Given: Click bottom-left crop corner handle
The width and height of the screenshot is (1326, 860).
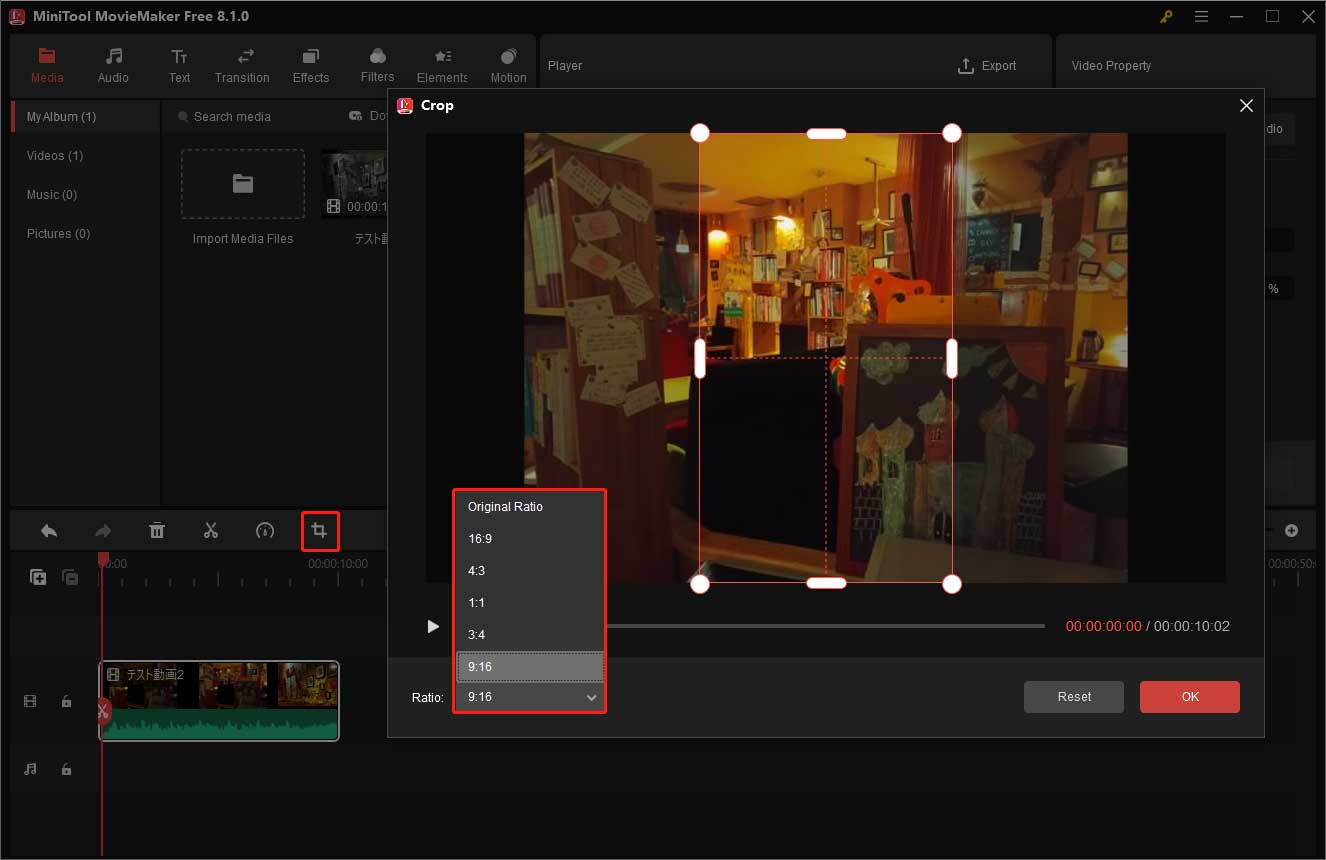Looking at the screenshot, I should (x=700, y=583).
